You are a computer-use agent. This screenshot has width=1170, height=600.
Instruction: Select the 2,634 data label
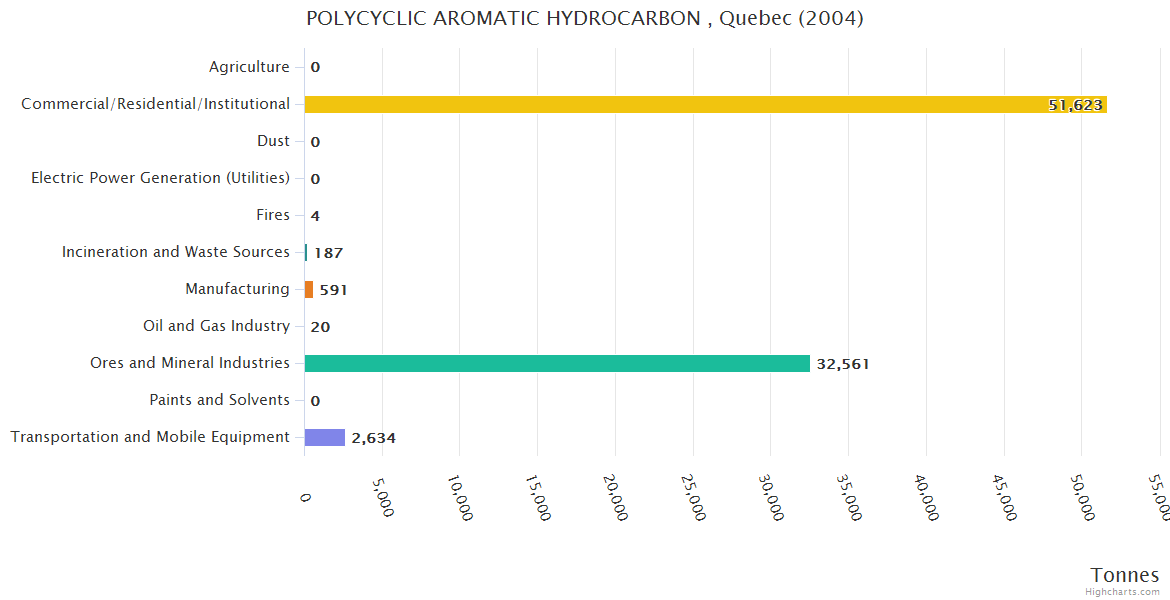[x=374, y=438]
